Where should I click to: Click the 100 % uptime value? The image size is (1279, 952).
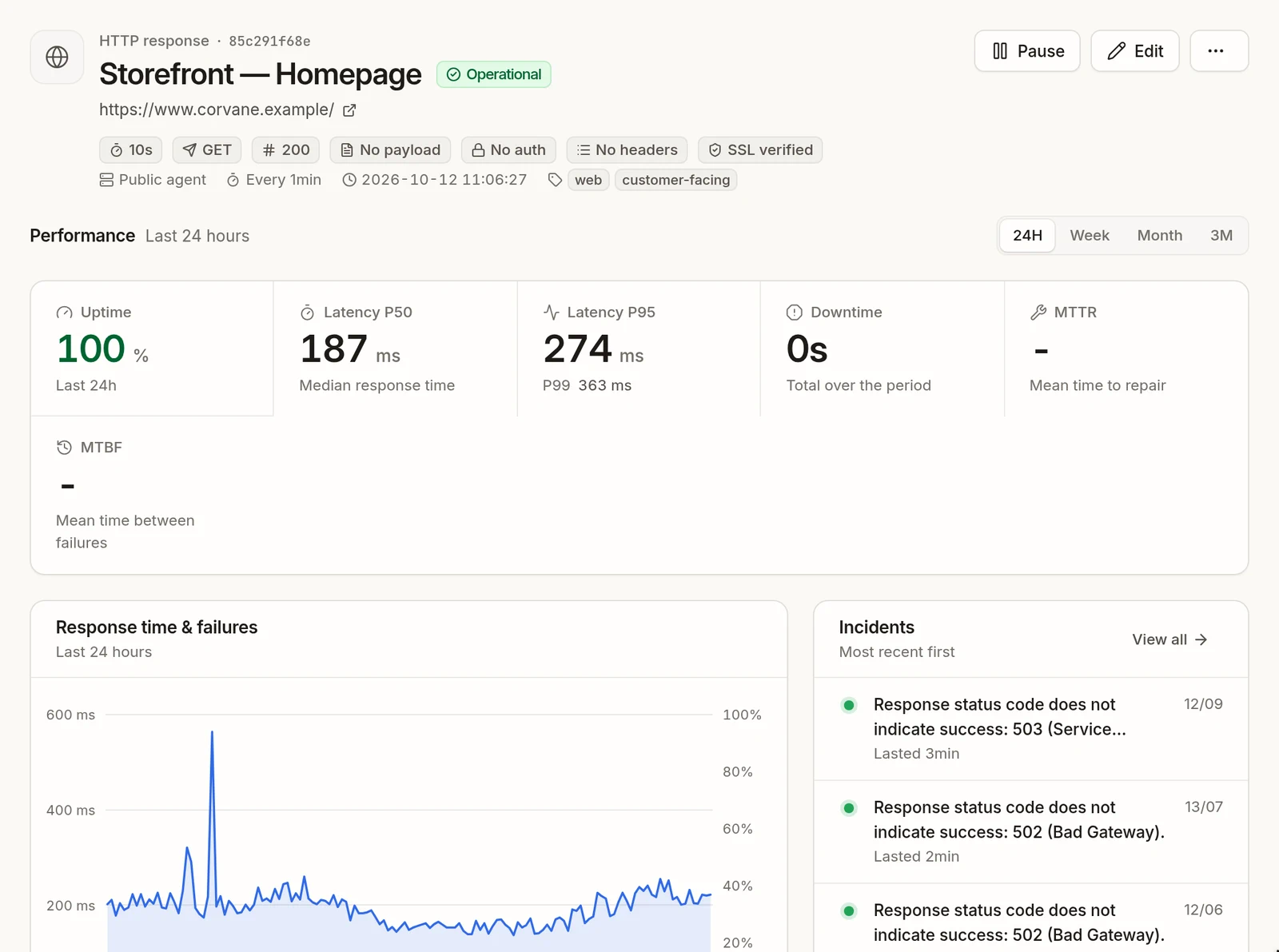tap(102, 349)
